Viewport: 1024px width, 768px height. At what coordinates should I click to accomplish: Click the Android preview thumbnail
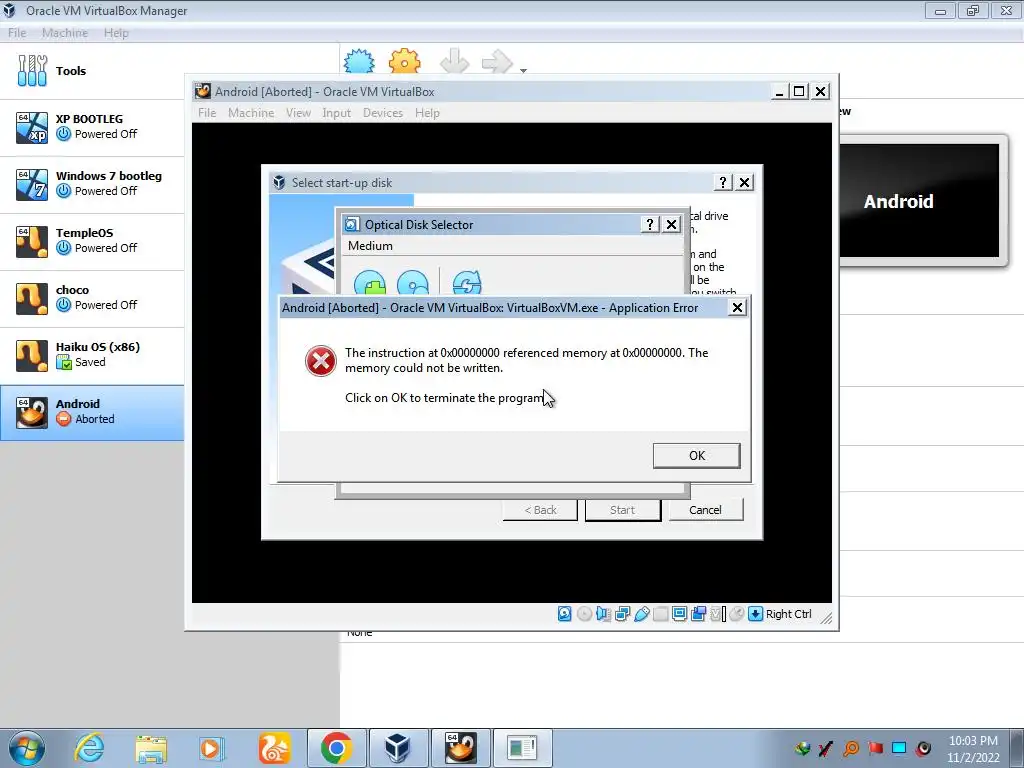click(x=919, y=200)
